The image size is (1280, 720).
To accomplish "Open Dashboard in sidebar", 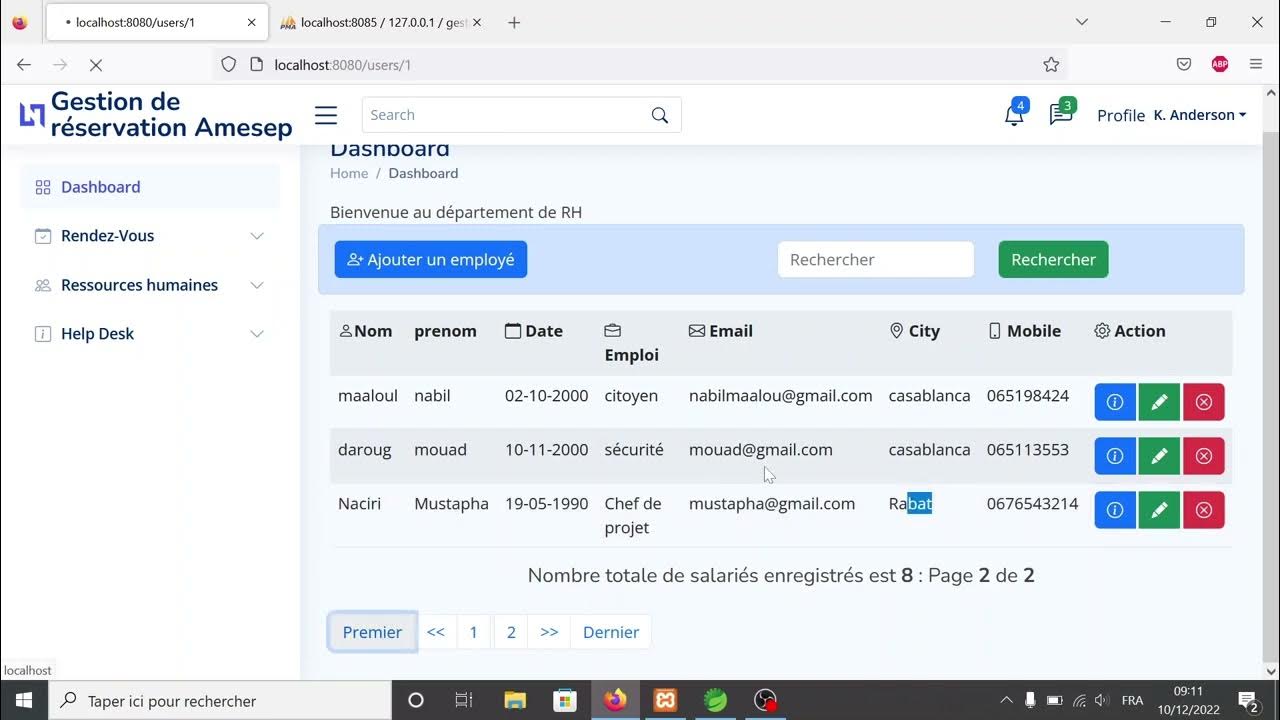I will point(150,187).
